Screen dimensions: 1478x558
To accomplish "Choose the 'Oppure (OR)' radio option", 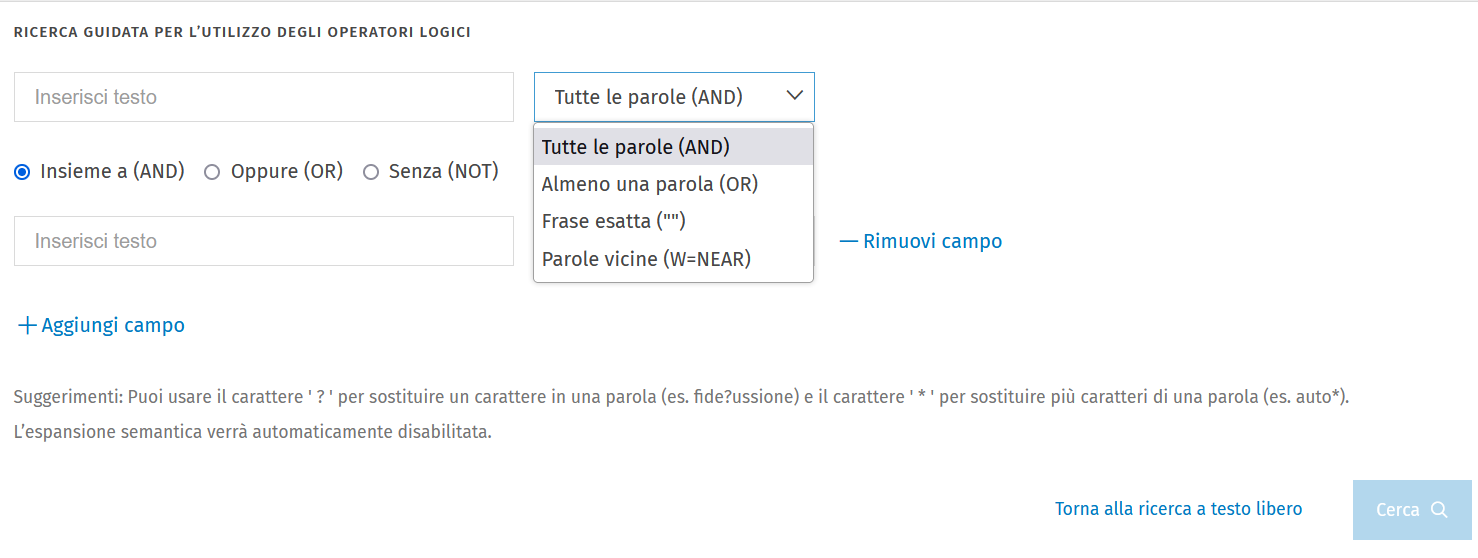I will pyautogui.click(x=212, y=172).
